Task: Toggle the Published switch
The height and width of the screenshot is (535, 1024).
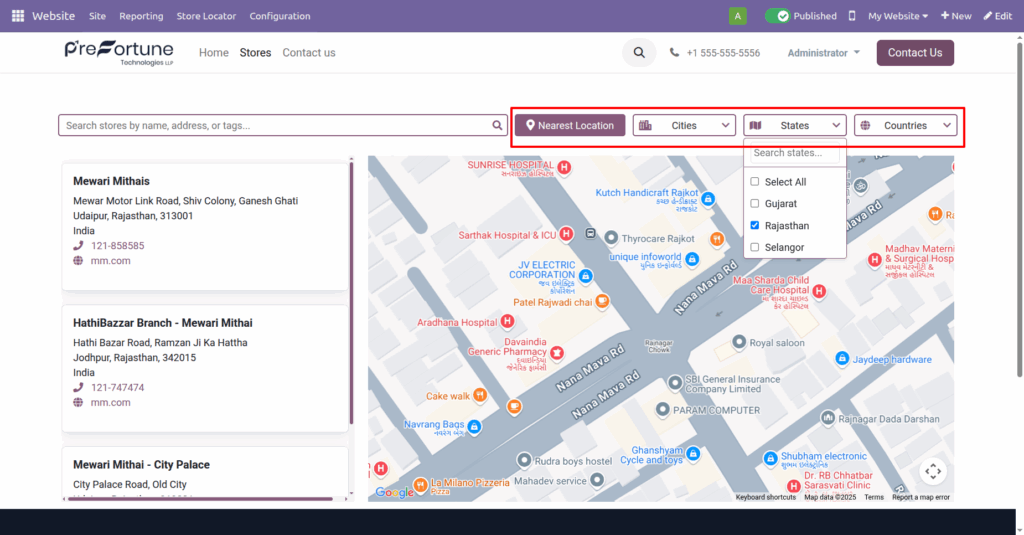Action: 777,16
